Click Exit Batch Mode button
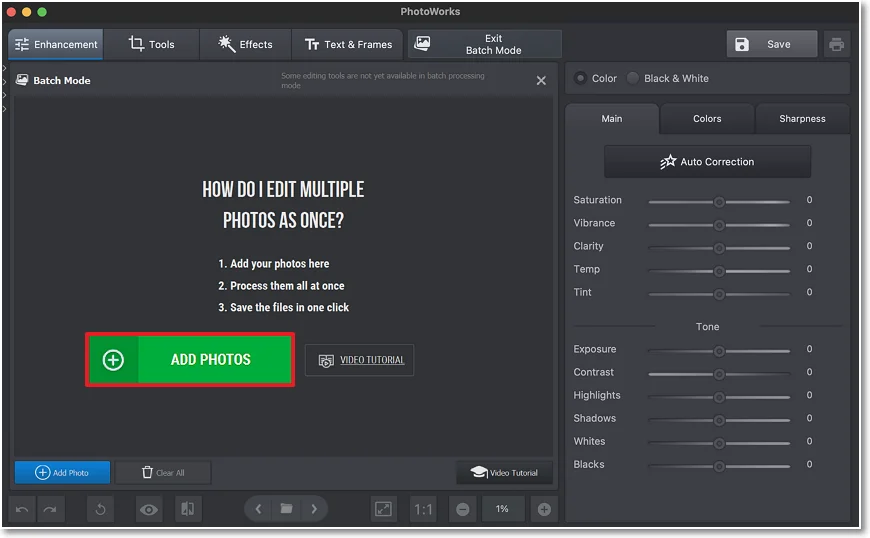The height and width of the screenshot is (538, 870). click(484, 44)
